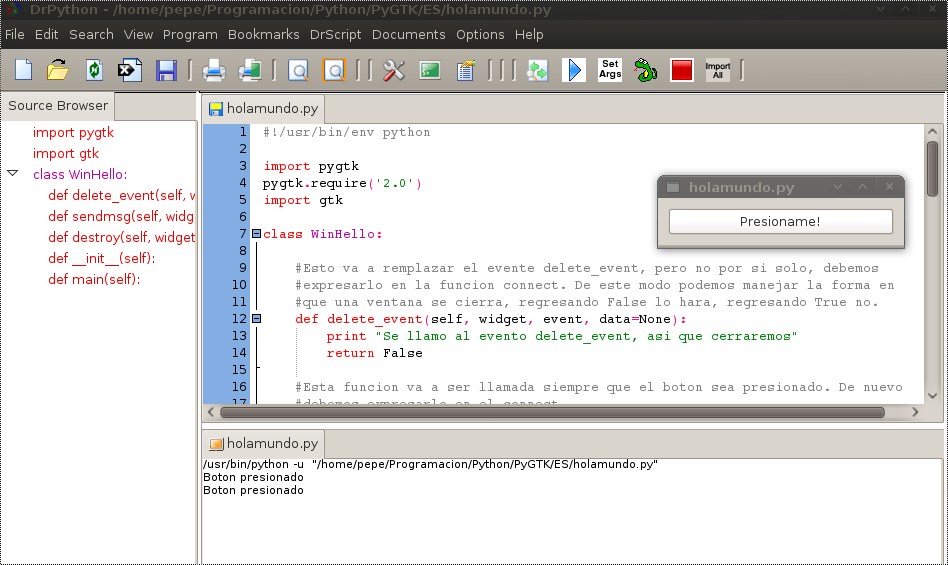Screen dimensions: 948x565
Task: Click the pygtk.require('2.0') code line
Action: click(x=342, y=183)
